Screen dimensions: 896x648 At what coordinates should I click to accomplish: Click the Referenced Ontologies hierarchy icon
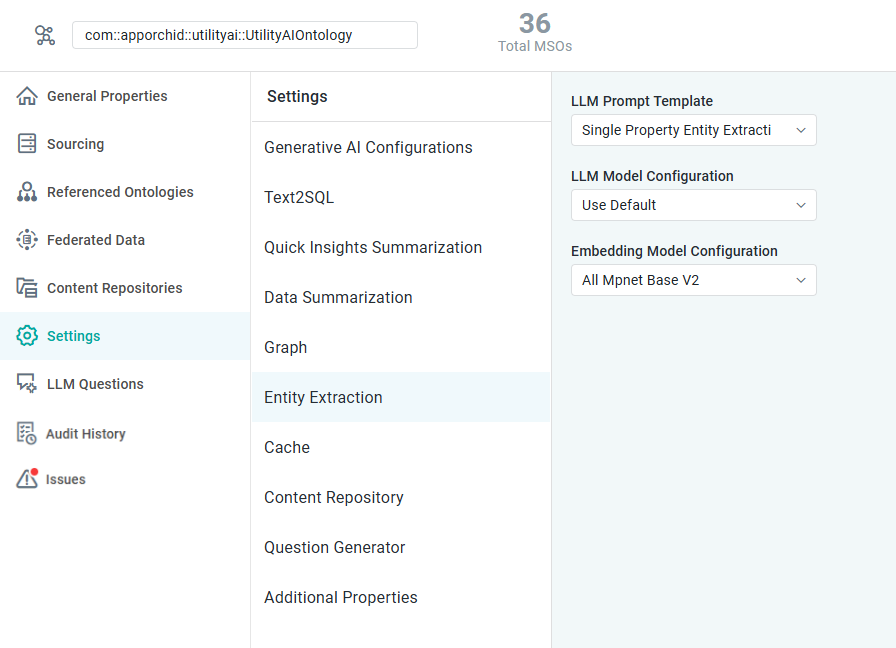coord(27,192)
